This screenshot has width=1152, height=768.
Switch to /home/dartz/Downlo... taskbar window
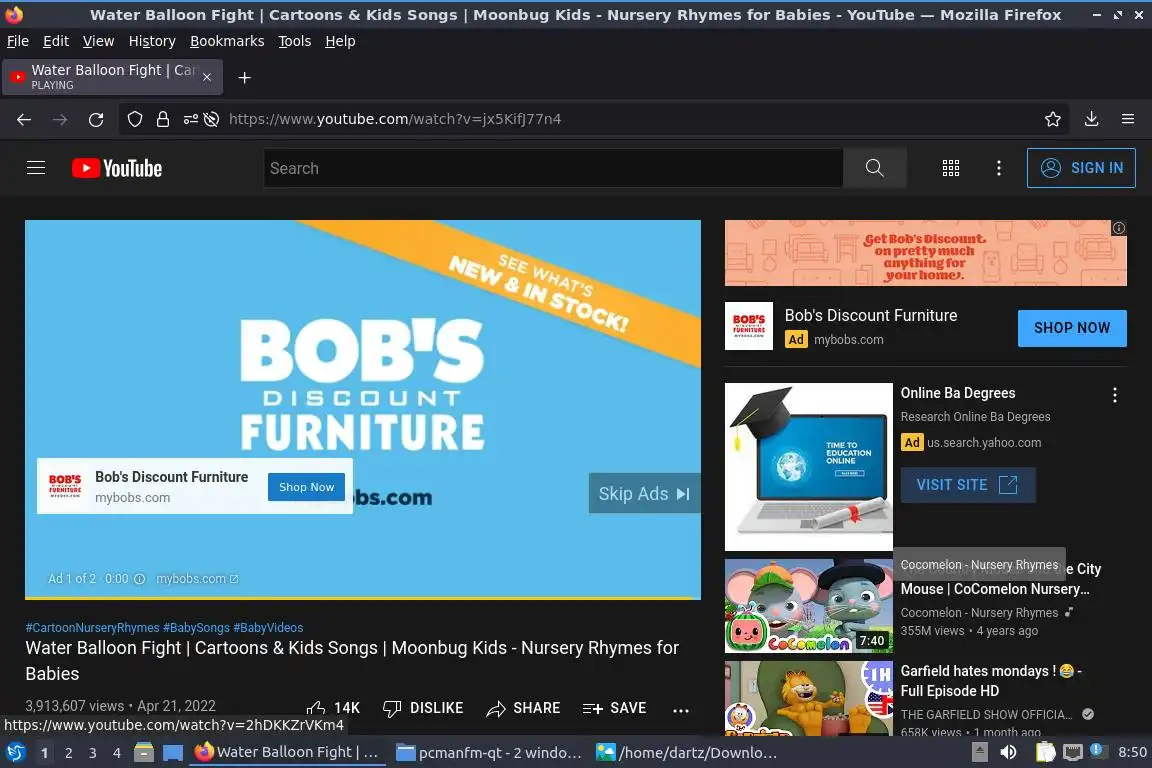pyautogui.click(x=686, y=753)
